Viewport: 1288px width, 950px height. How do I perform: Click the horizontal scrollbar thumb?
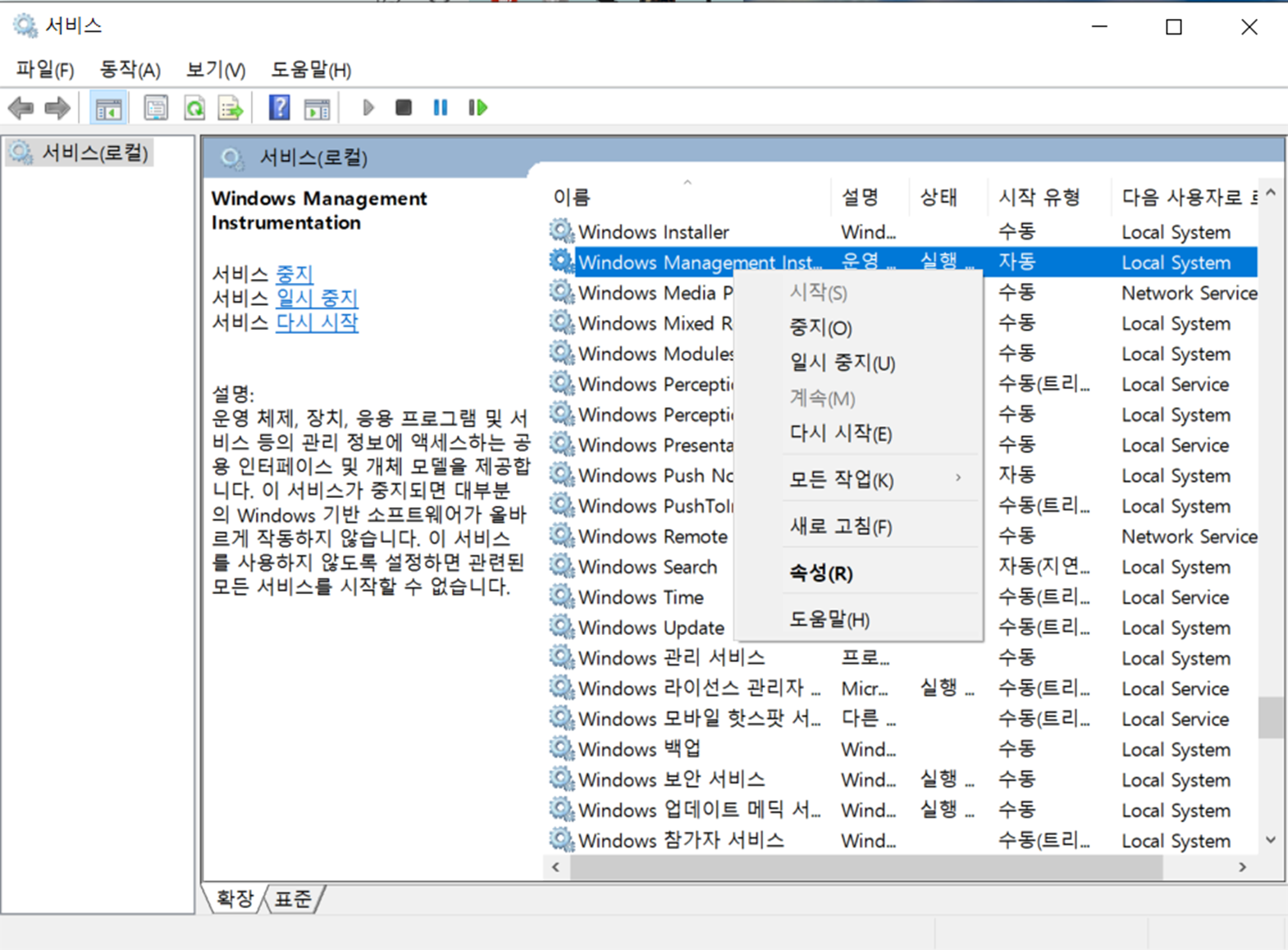[x=866, y=866]
